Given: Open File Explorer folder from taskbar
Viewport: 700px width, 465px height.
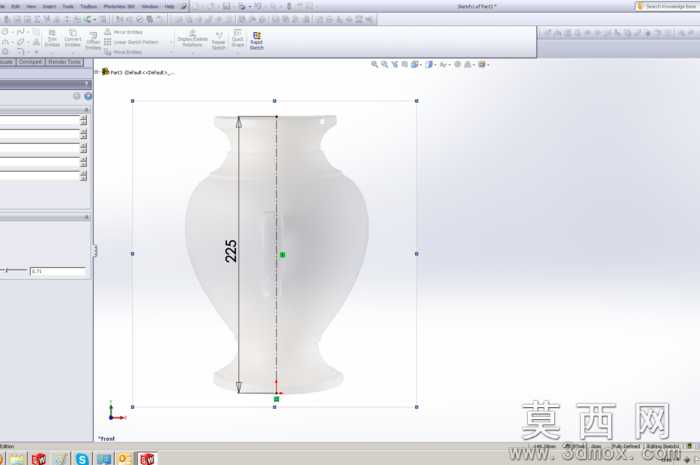Looking at the screenshot, I should tap(17, 458).
